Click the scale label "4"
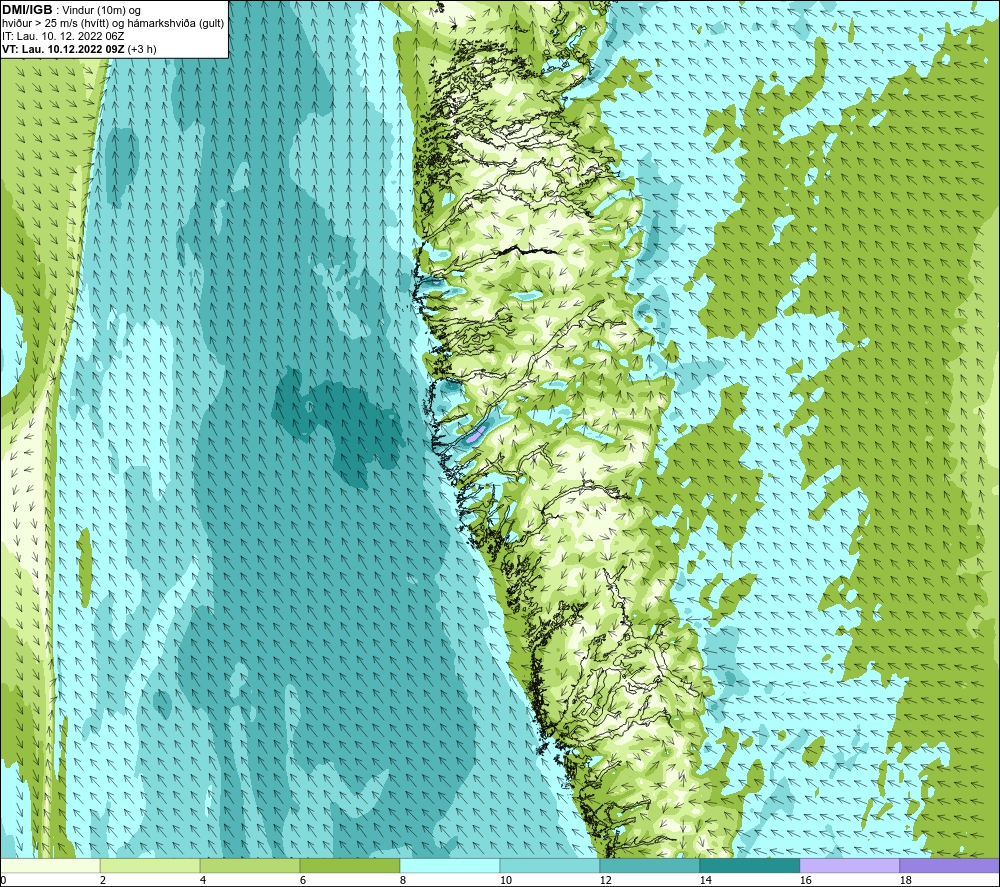 [x=203, y=880]
